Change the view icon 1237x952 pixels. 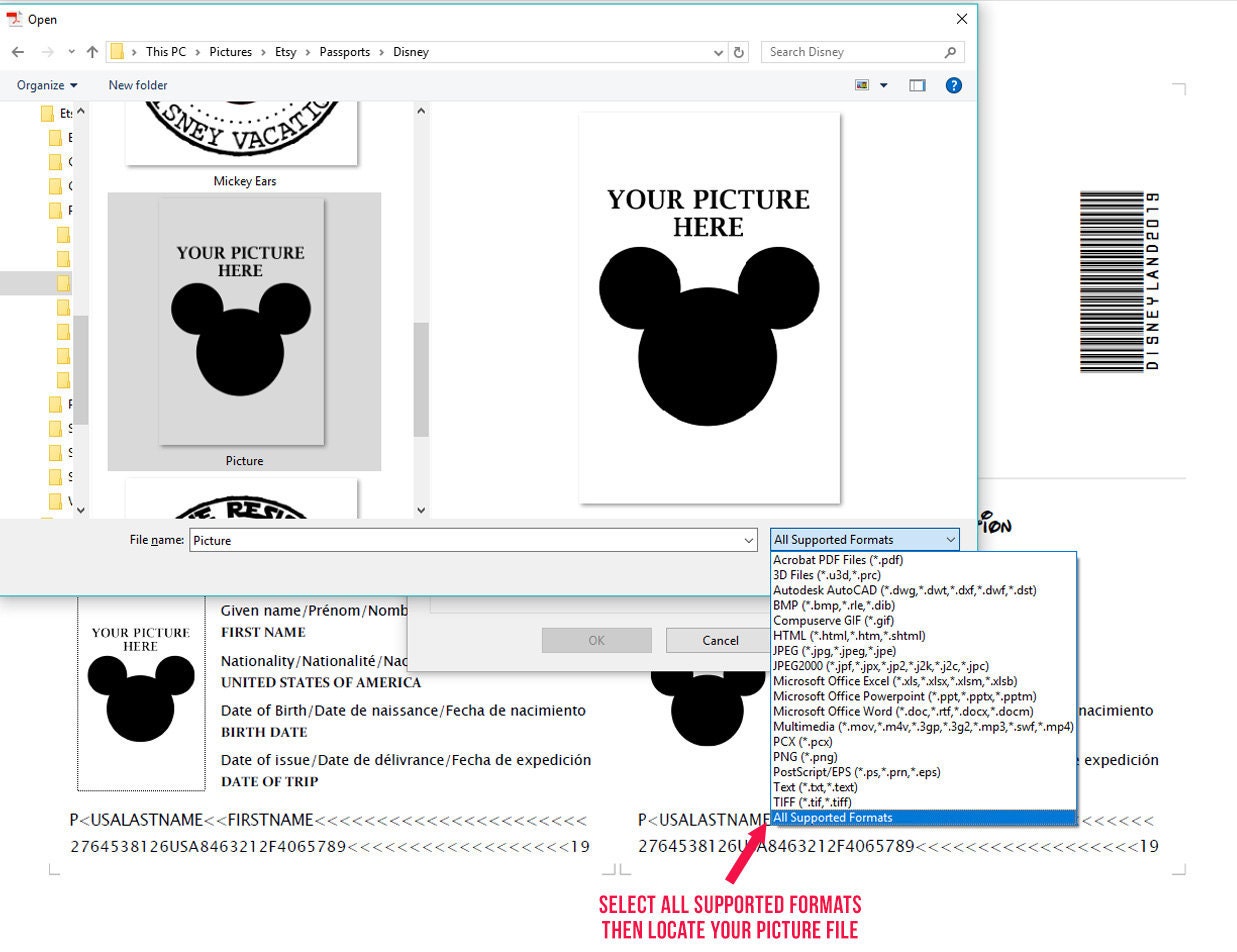862,86
